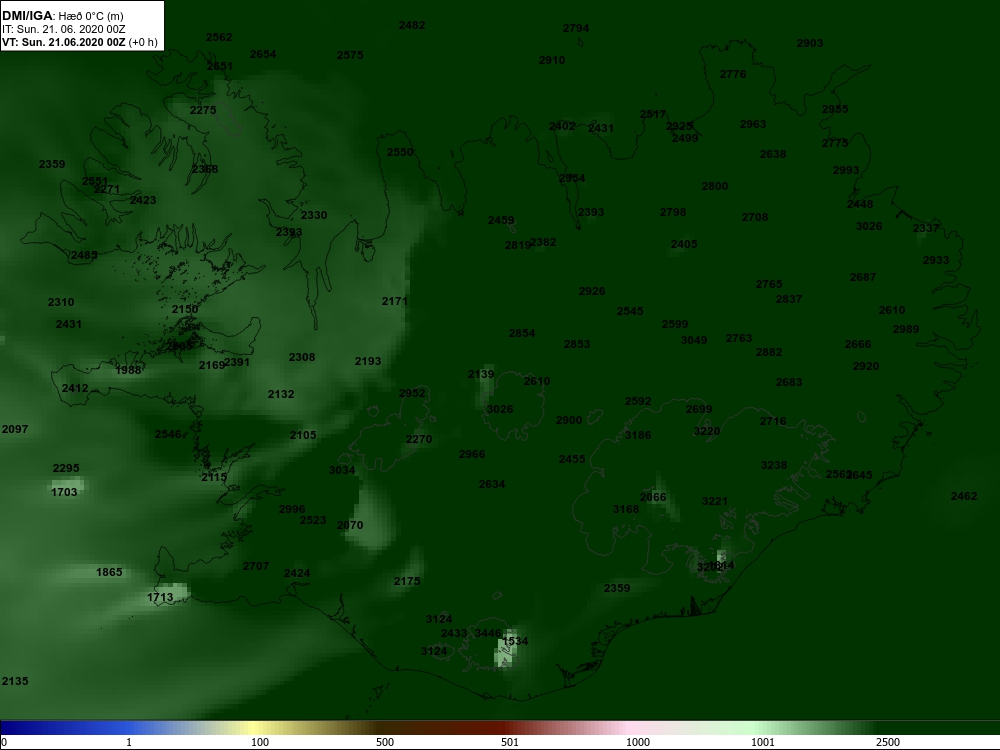Click the map value 3446
The width and height of the screenshot is (1000, 750).
[x=488, y=633]
